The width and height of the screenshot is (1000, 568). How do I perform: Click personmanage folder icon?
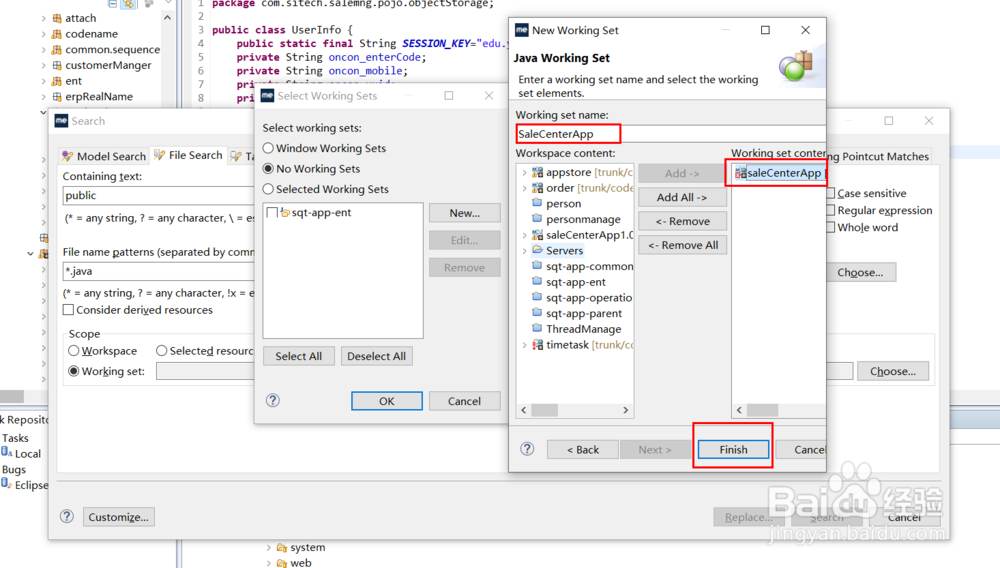tap(537, 219)
